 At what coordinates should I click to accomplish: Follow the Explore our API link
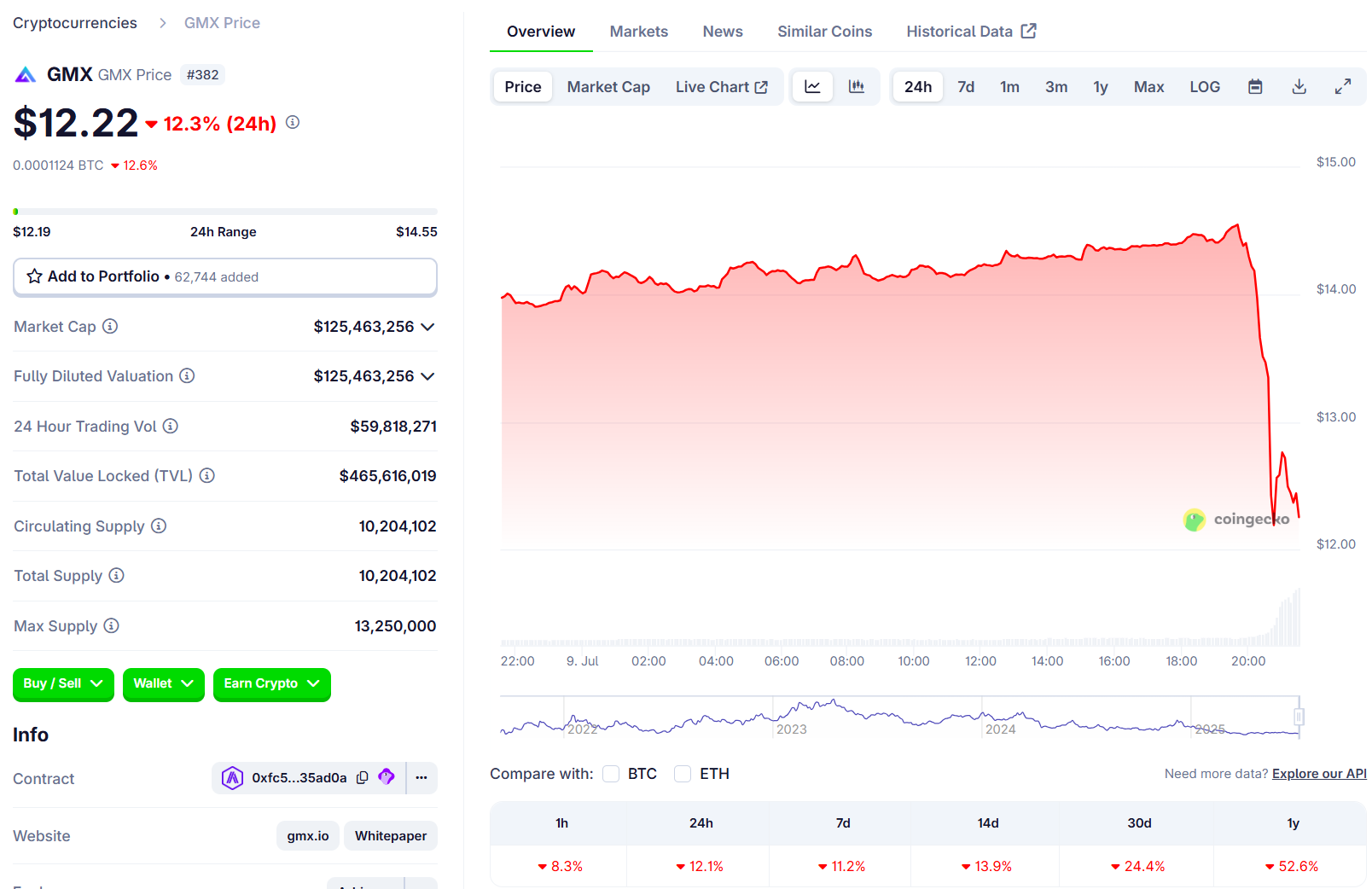[x=1319, y=773]
